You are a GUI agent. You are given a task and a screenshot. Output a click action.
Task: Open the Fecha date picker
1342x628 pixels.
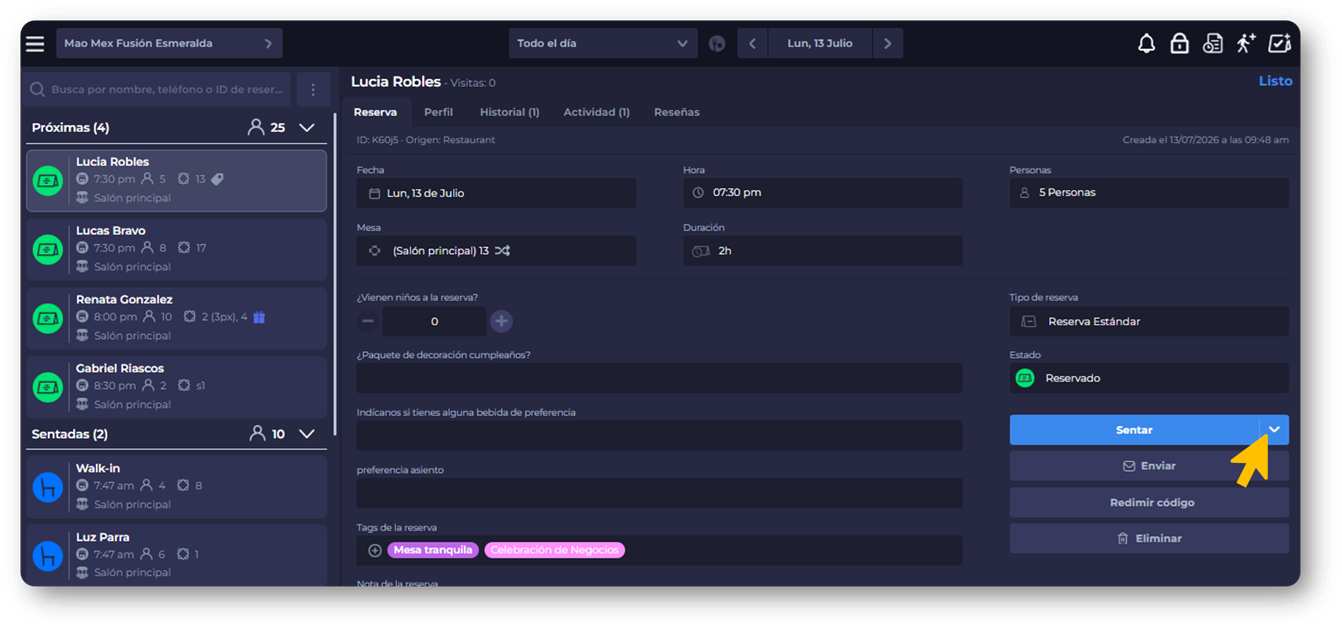coord(496,193)
